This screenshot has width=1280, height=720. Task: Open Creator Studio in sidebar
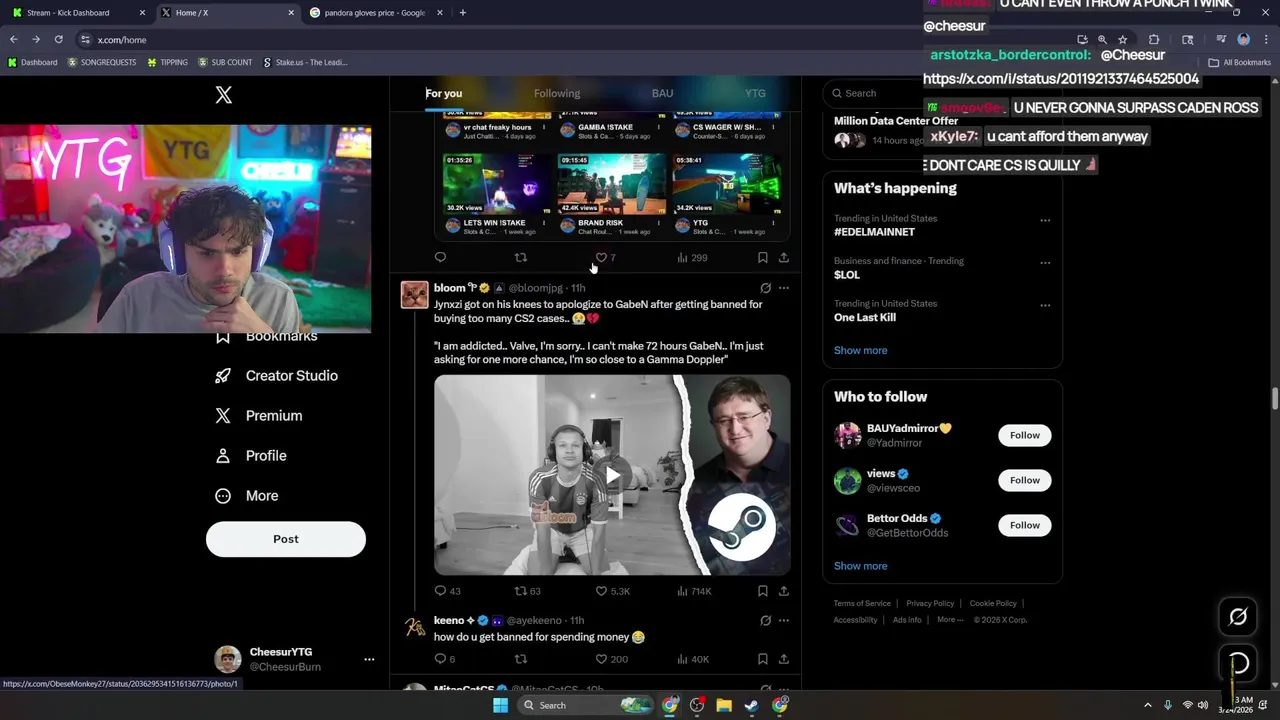(277, 376)
